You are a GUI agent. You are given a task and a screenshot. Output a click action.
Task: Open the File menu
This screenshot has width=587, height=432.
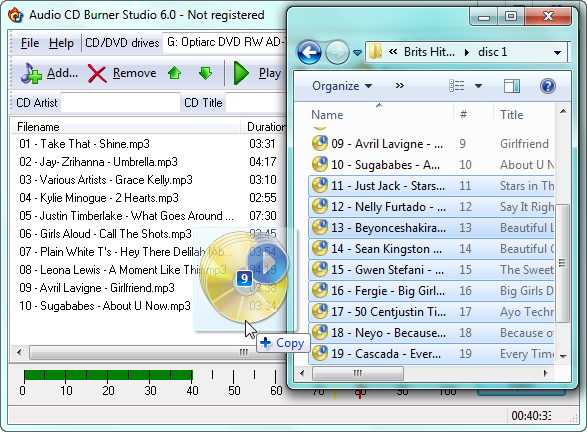30,43
